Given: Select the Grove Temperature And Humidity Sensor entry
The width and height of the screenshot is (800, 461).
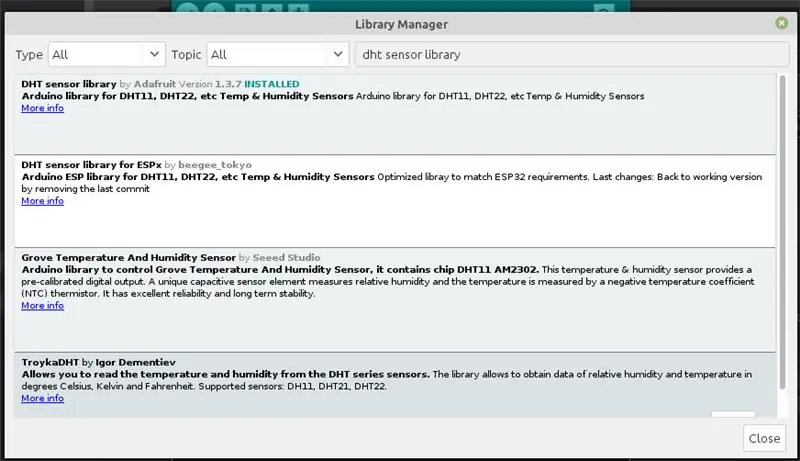Looking at the screenshot, I should (x=395, y=300).
